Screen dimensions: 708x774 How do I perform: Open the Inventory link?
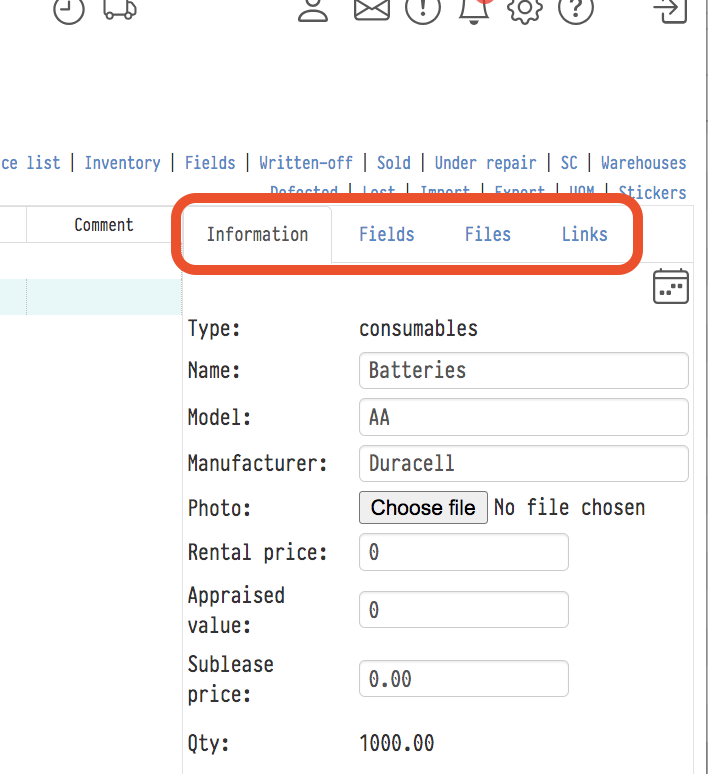[x=122, y=163]
